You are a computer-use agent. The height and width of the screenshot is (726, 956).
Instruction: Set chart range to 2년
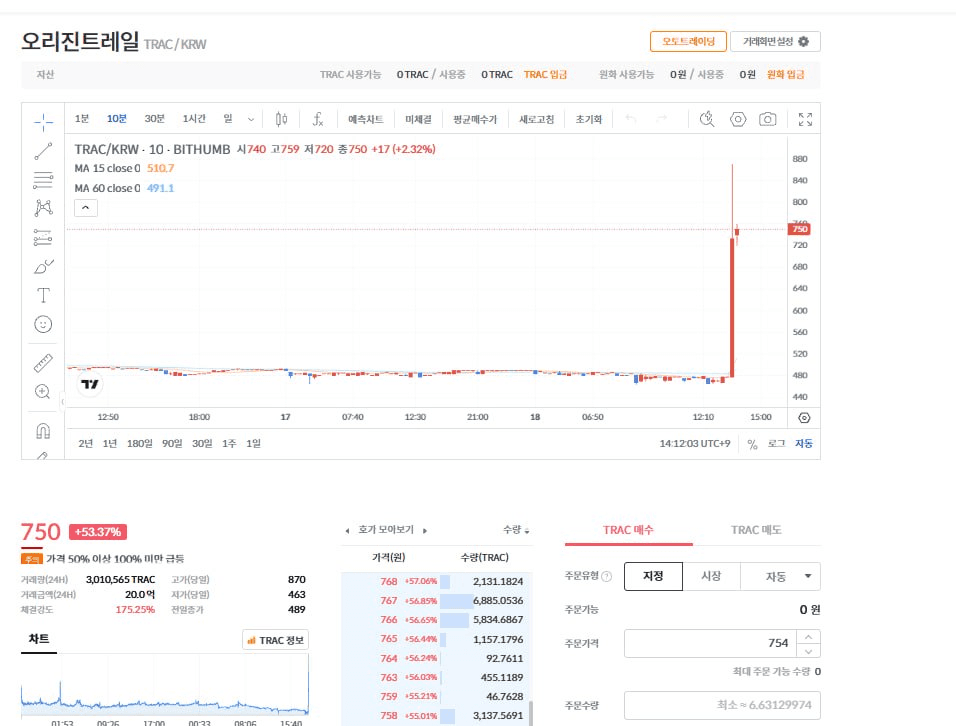click(x=85, y=444)
